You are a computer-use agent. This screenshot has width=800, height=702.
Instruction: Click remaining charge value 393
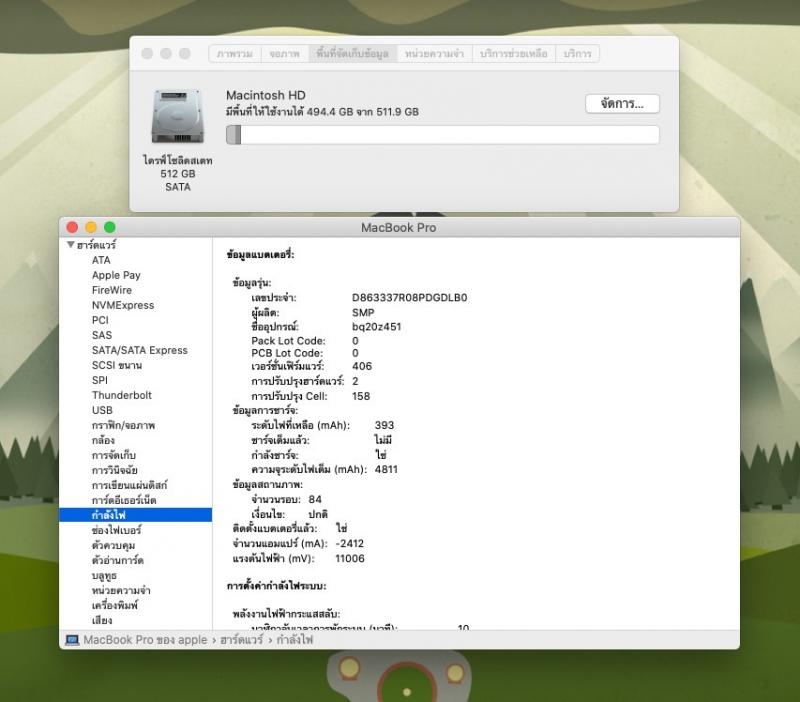384,425
